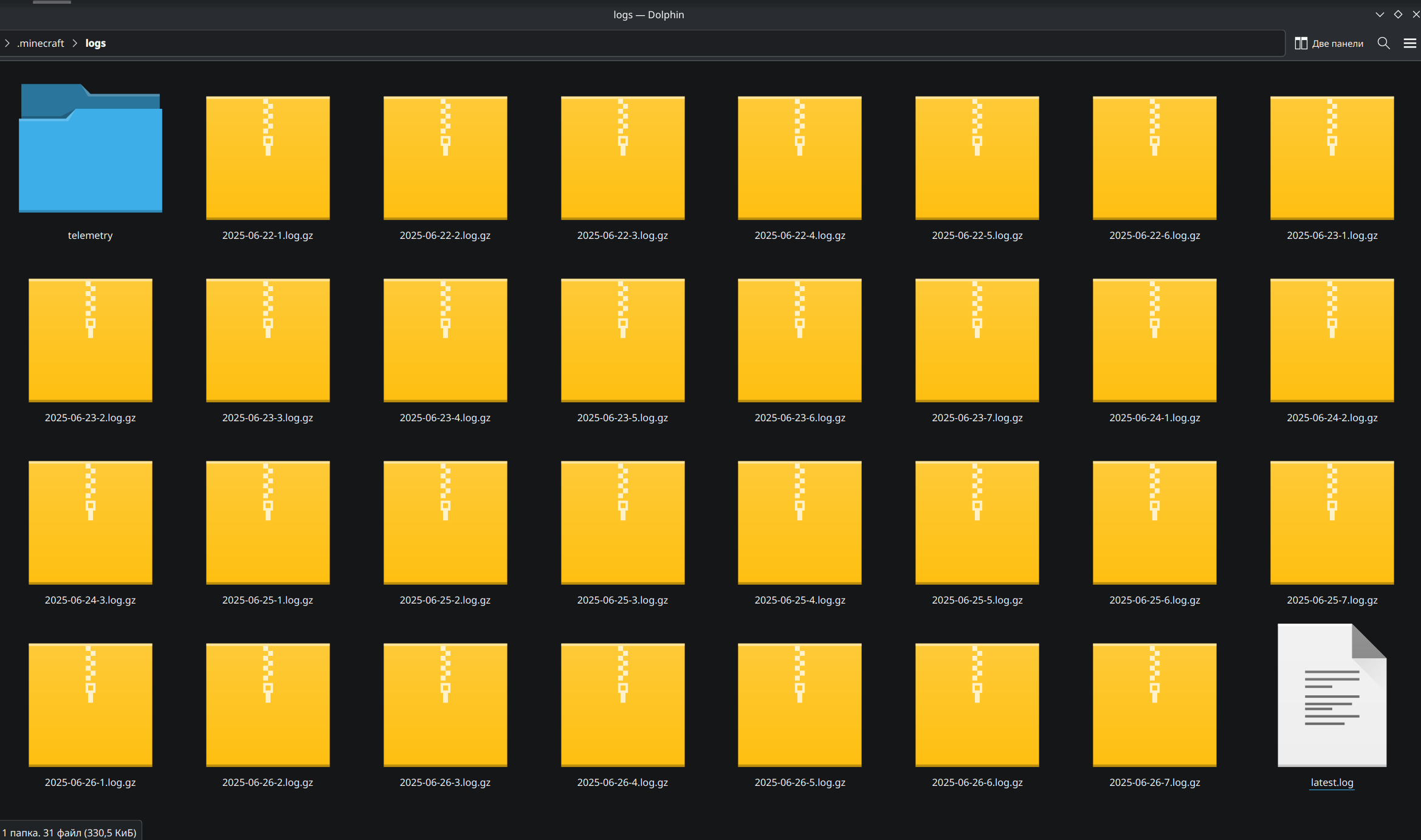Viewport: 1421px width, 840px height.
Task: Click the latest.log filename link
Action: coord(1332,782)
